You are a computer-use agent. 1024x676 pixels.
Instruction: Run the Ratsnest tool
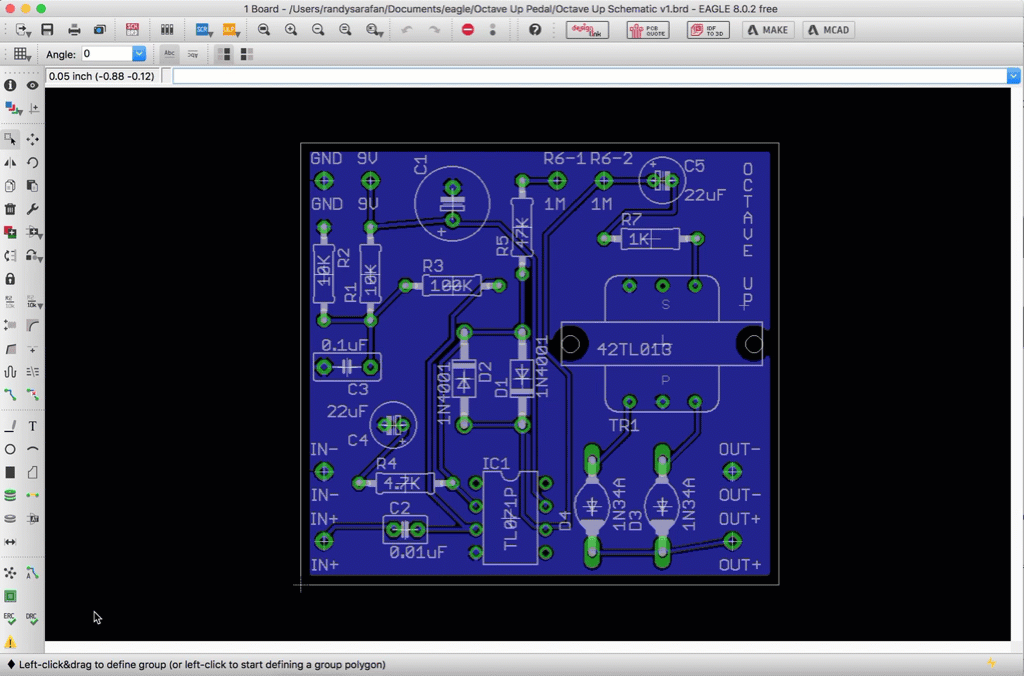pyautogui.click(x=10, y=573)
